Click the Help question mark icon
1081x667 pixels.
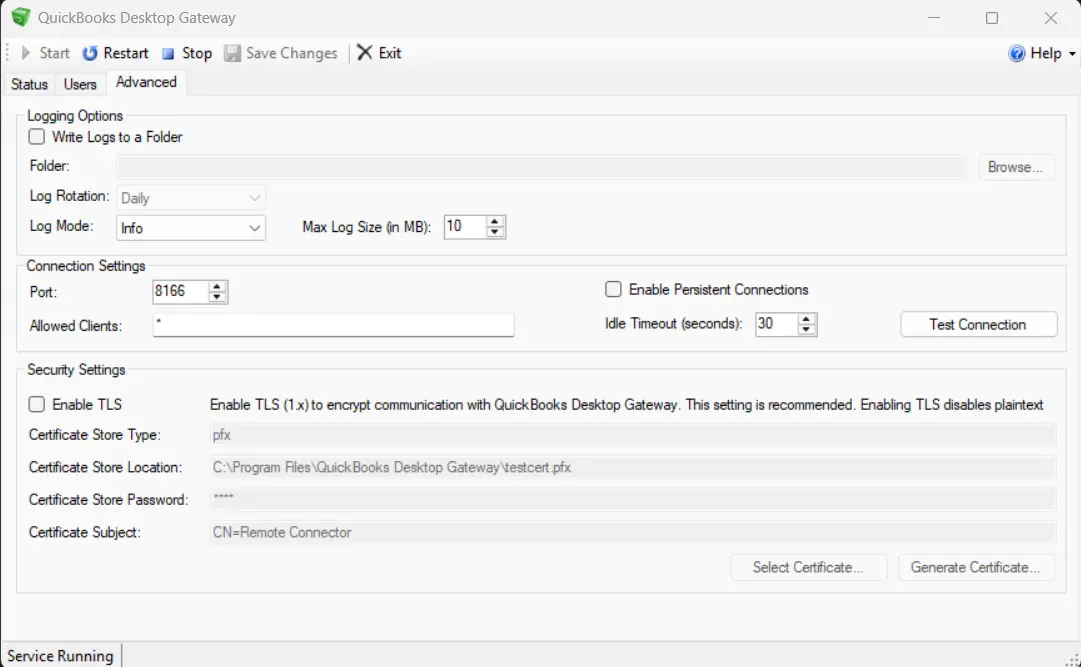click(1016, 53)
